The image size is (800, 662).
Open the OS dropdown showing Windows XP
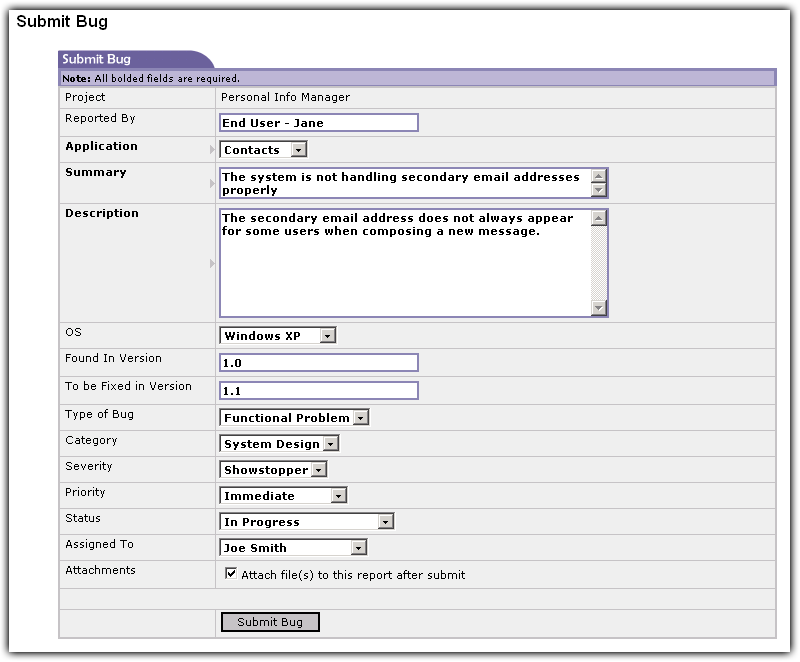pyautogui.click(x=327, y=336)
